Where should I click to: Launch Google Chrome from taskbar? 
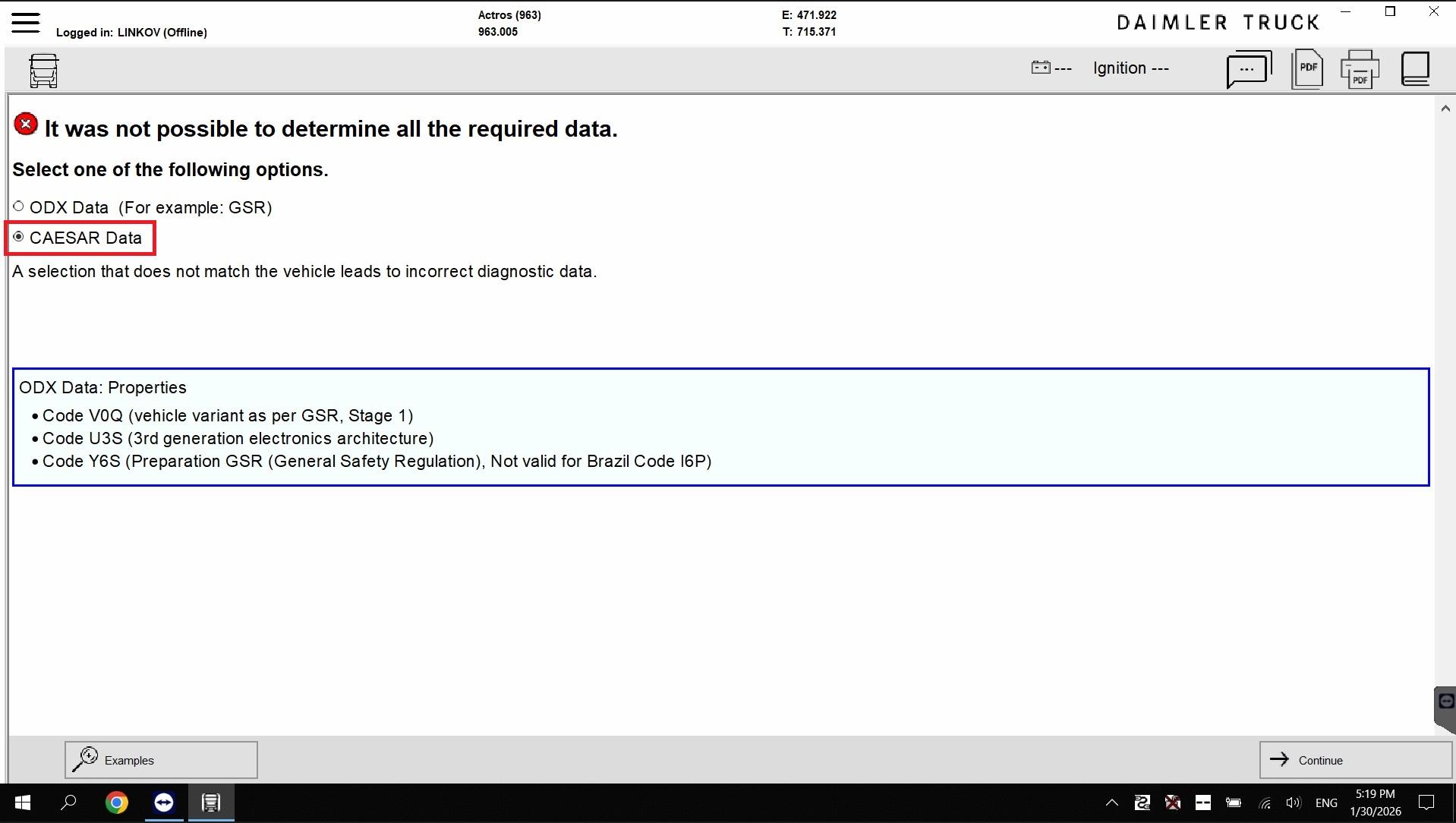pos(116,803)
